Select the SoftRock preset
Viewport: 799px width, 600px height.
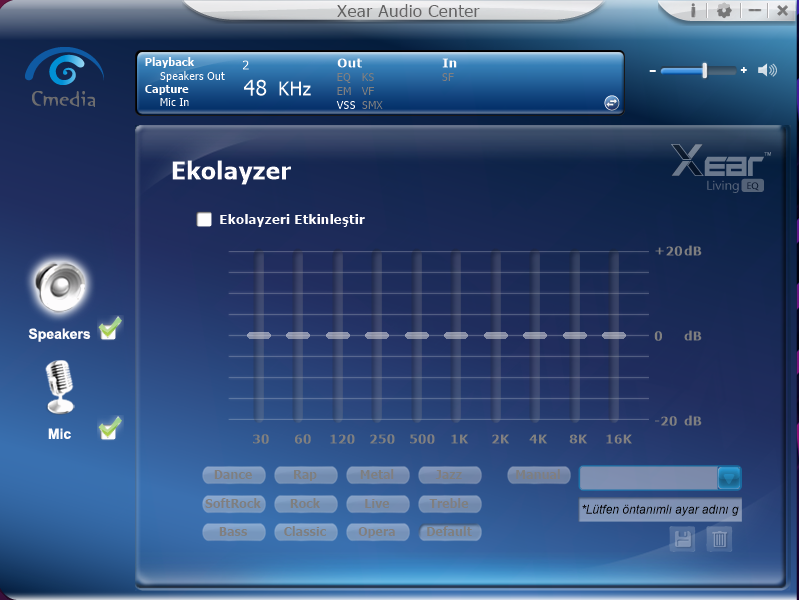tap(233, 504)
